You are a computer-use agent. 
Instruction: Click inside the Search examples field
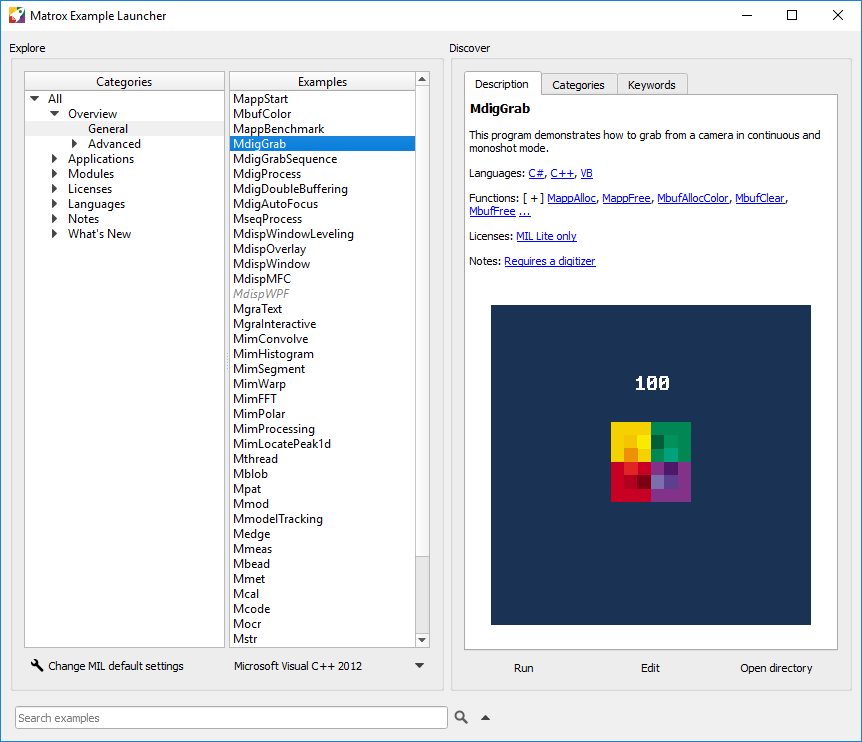tap(230, 717)
